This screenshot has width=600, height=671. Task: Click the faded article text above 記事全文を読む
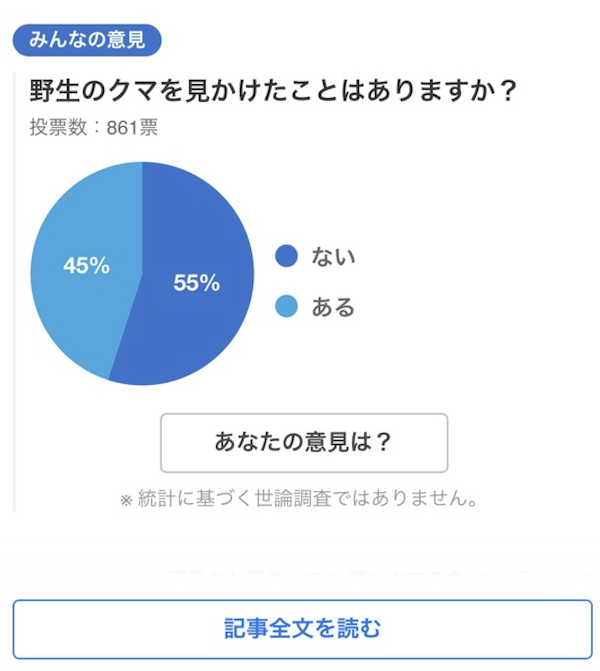click(380, 576)
